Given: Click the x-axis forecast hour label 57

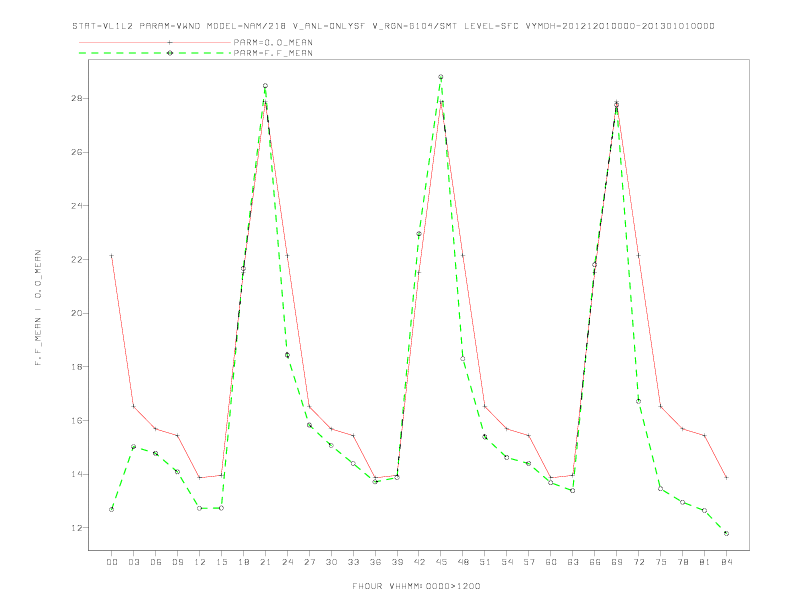Looking at the screenshot, I should click(529, 562).
